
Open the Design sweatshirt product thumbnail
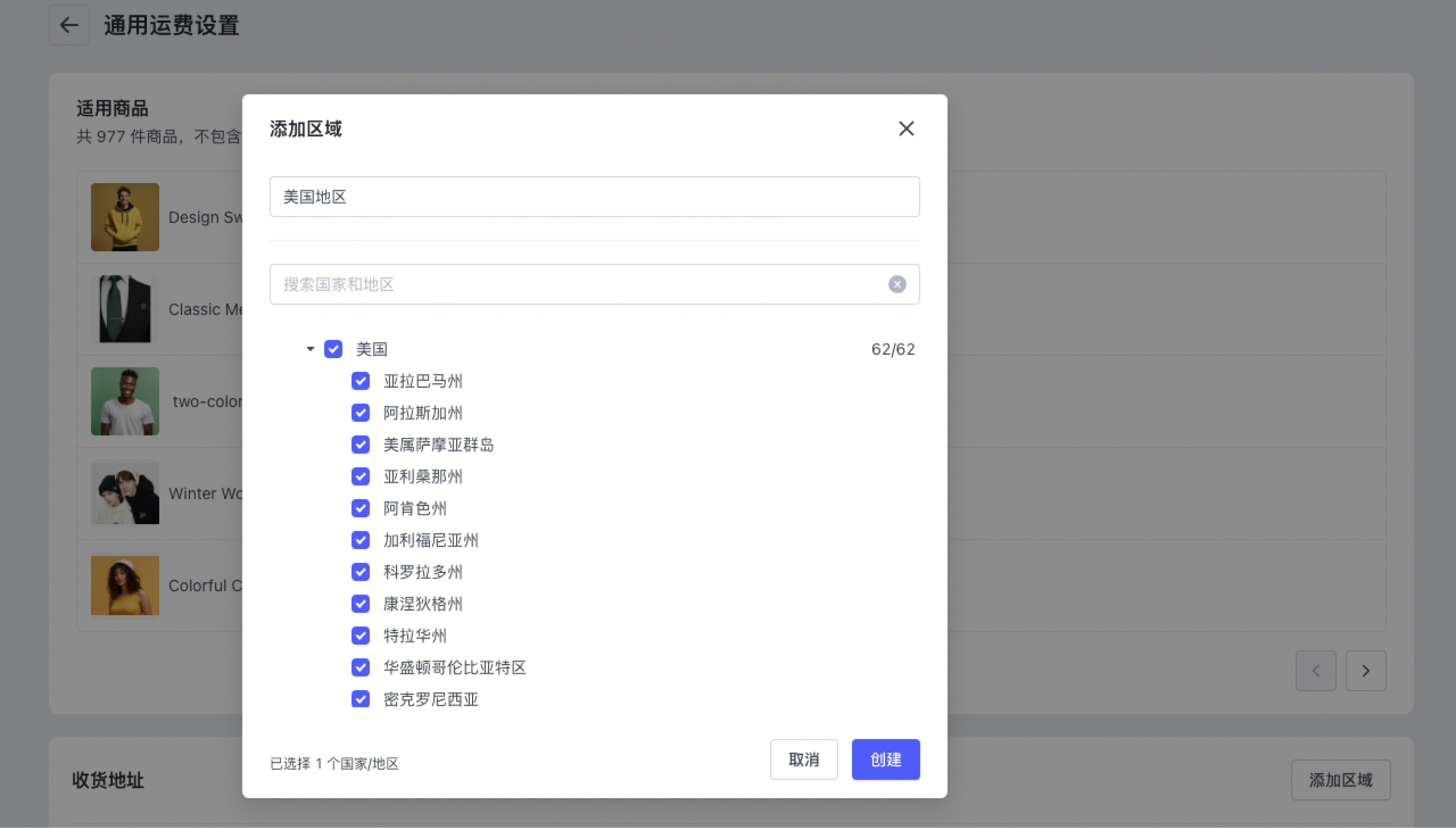[x=125, y=217]
